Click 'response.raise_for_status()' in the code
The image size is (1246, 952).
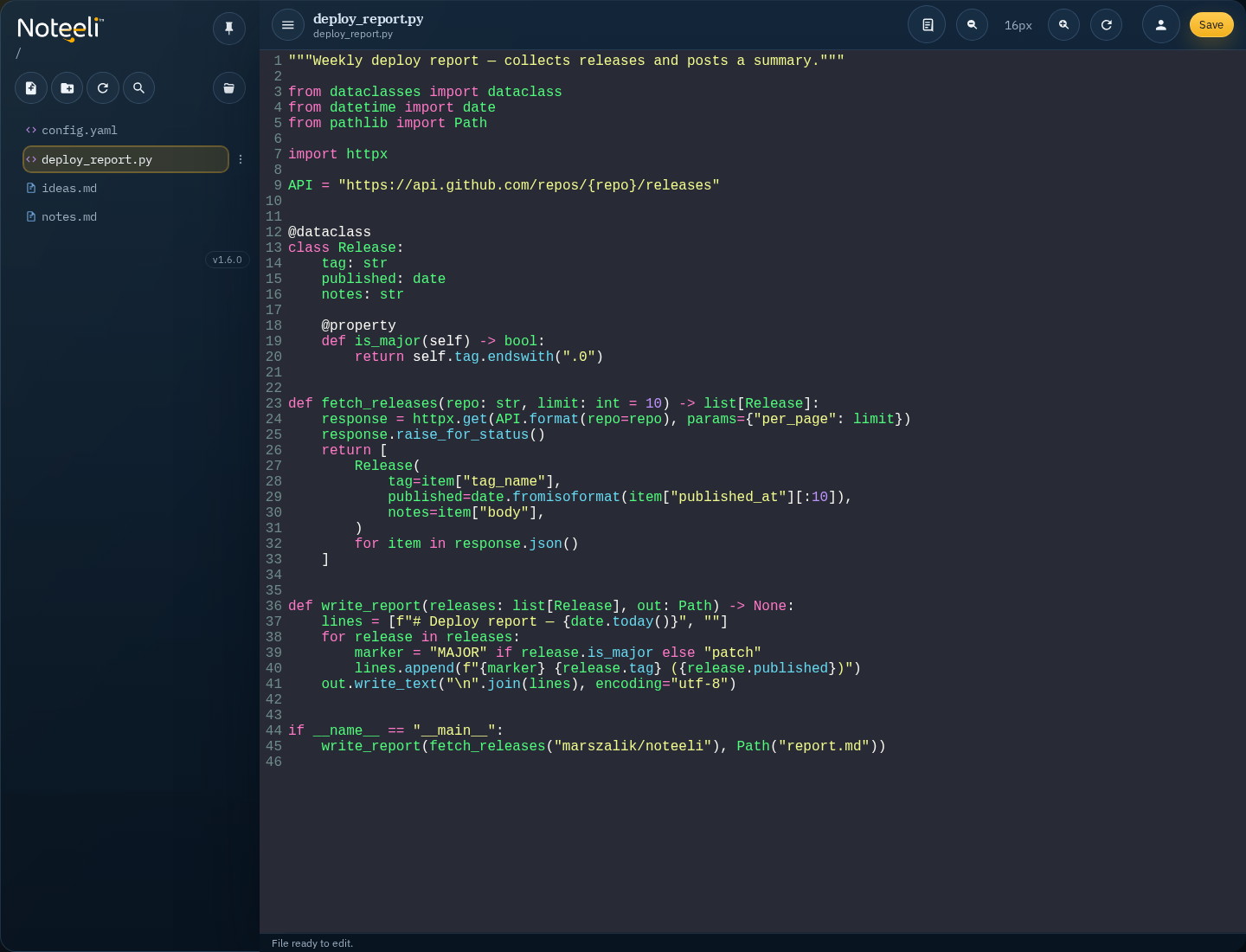[434, 434]
